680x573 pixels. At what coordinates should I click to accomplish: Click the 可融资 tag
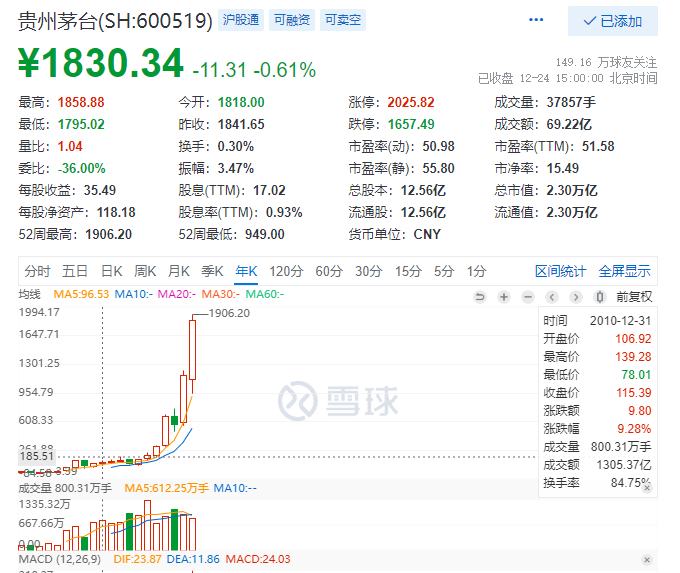(x=292, y=20)
